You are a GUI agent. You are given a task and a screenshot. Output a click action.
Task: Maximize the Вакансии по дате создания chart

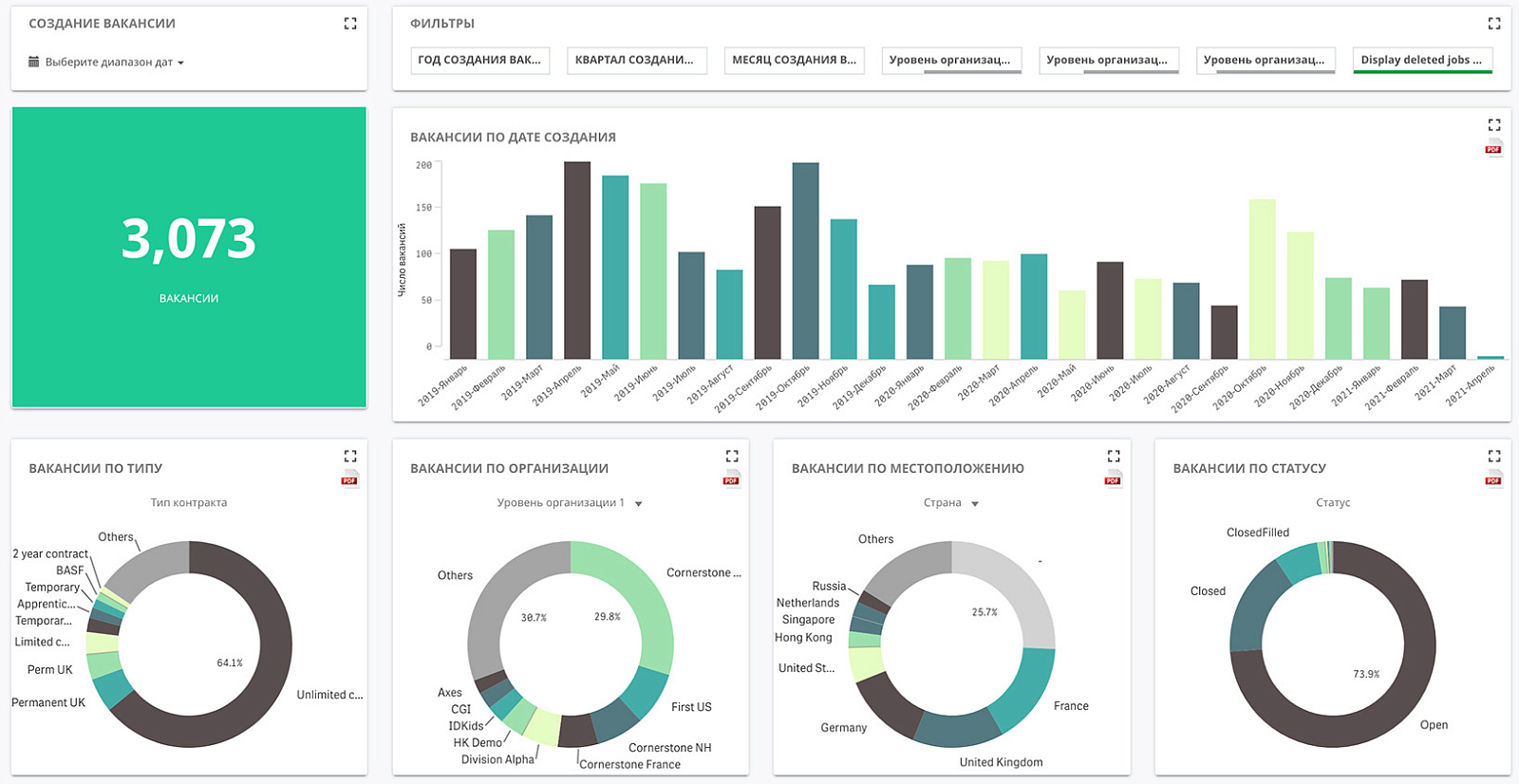(x=1494, y=125)
